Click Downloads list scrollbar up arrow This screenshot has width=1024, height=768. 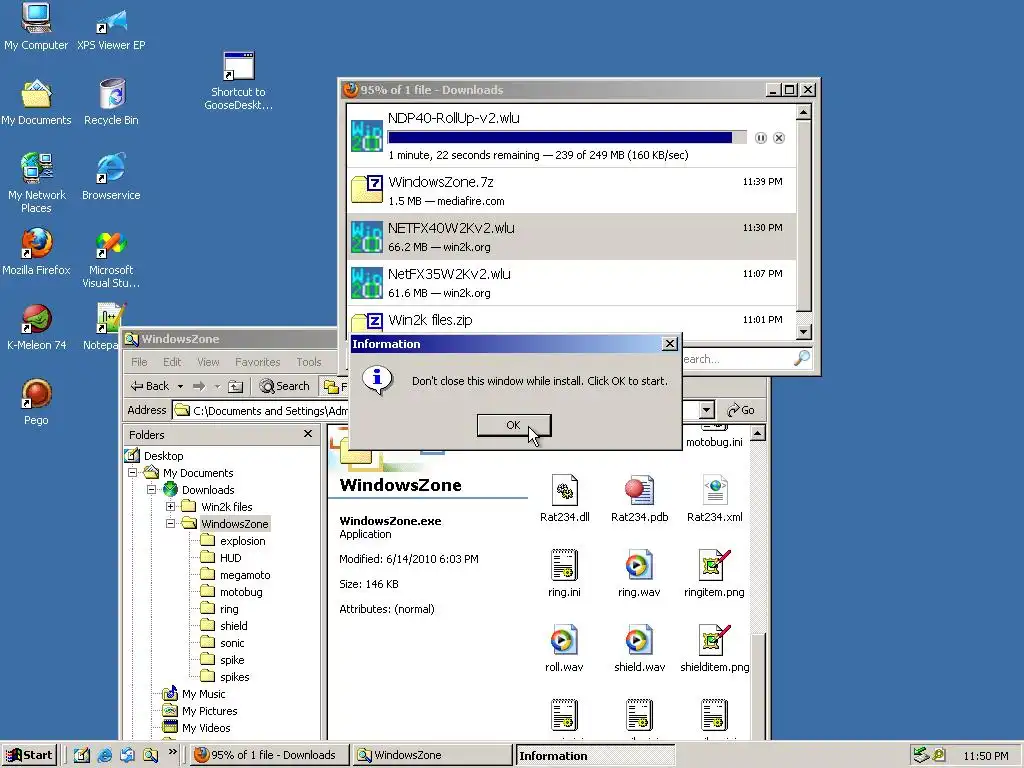[804, 112]
